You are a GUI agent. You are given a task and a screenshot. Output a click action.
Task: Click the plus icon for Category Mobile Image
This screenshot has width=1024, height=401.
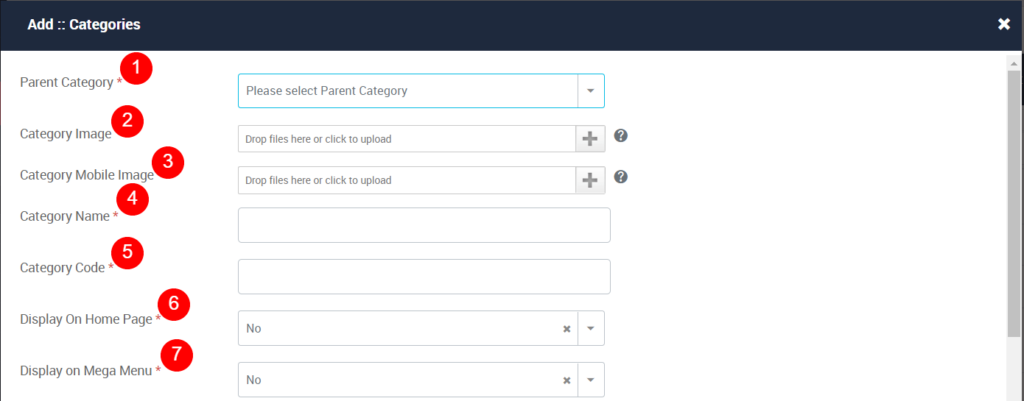[590, 180]
